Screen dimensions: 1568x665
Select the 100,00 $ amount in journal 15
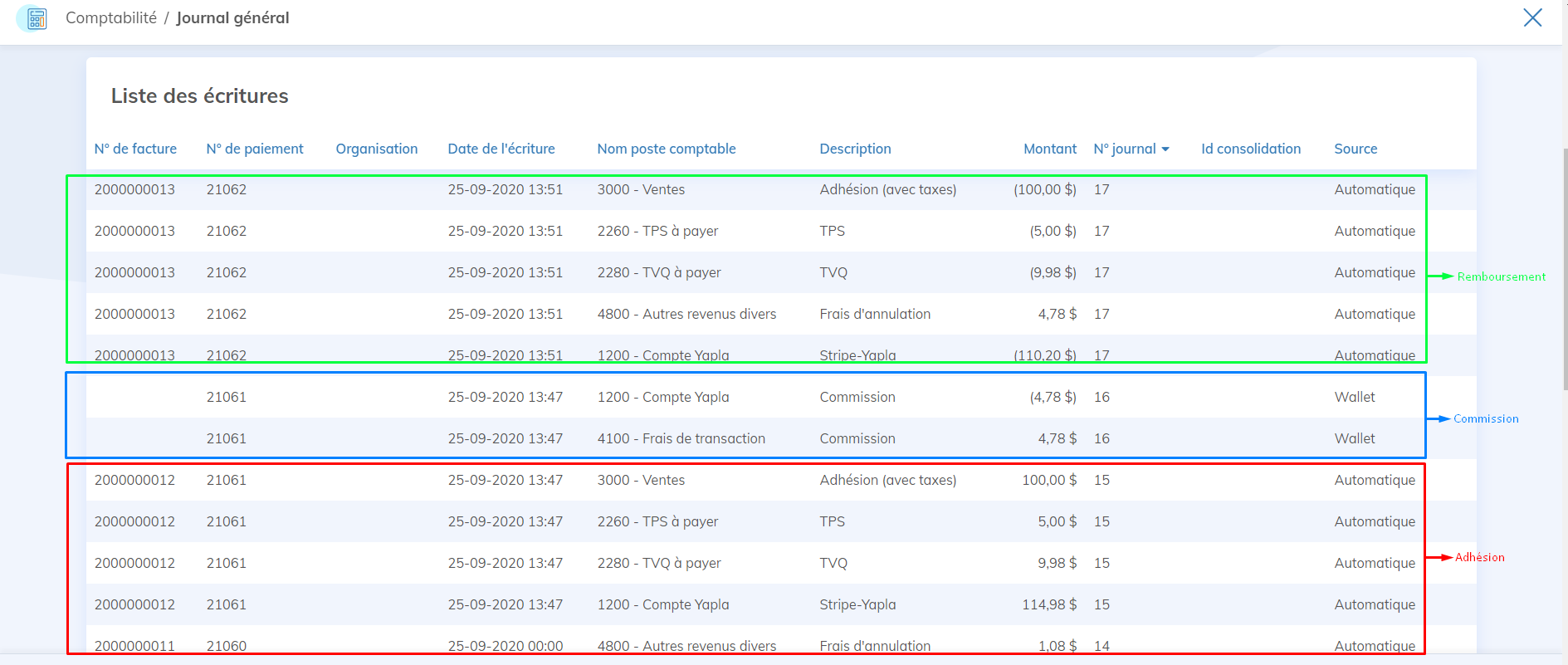click(x=1049, y=480)
